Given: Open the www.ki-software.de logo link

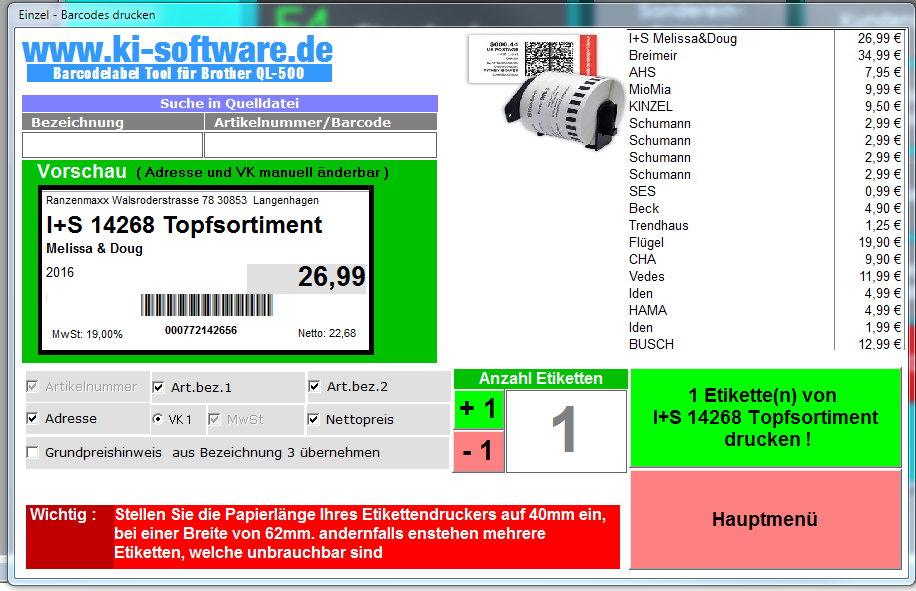Looking at the screenshot, I should point(178,57).
